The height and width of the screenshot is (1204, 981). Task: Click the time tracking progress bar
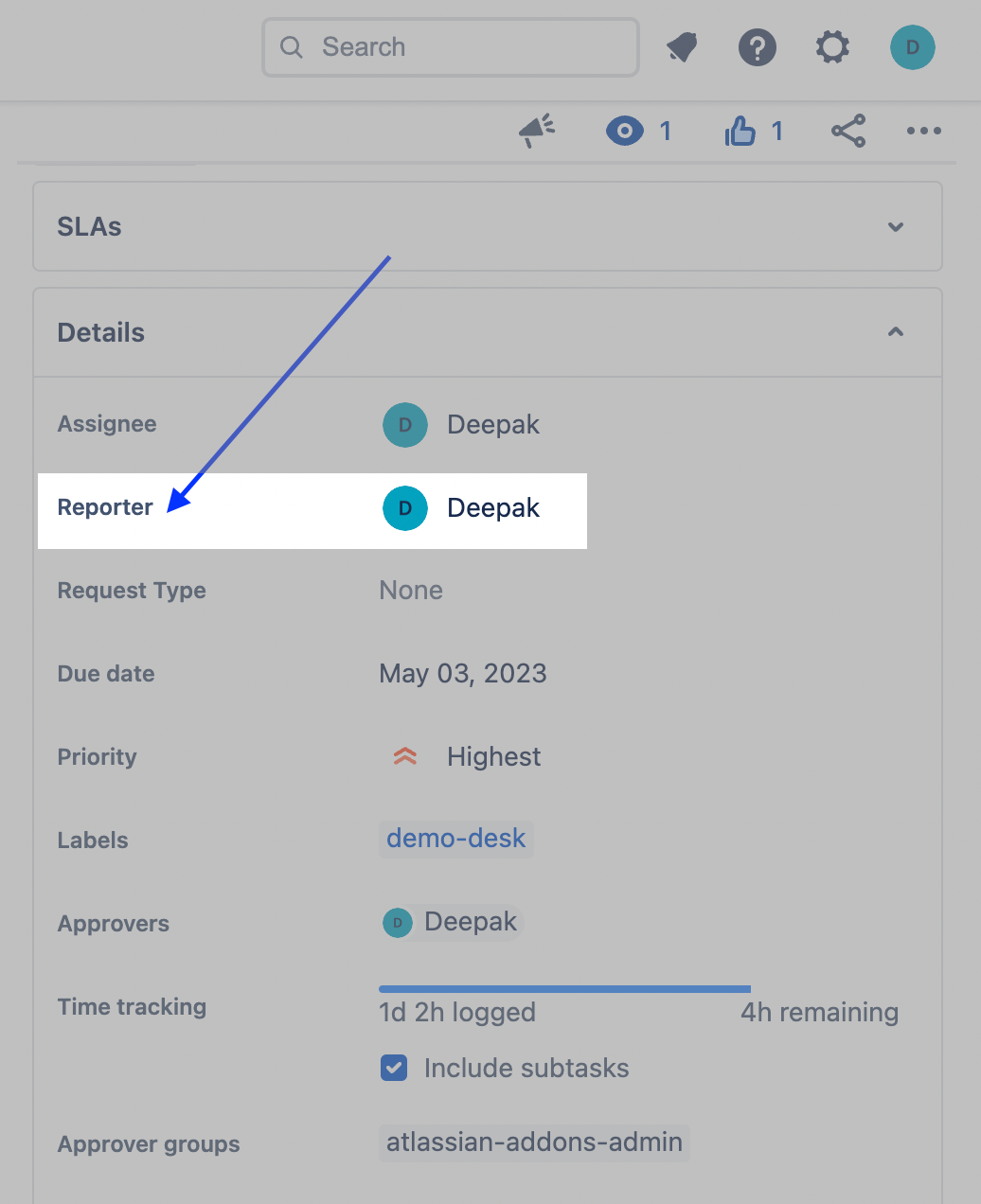564,989
